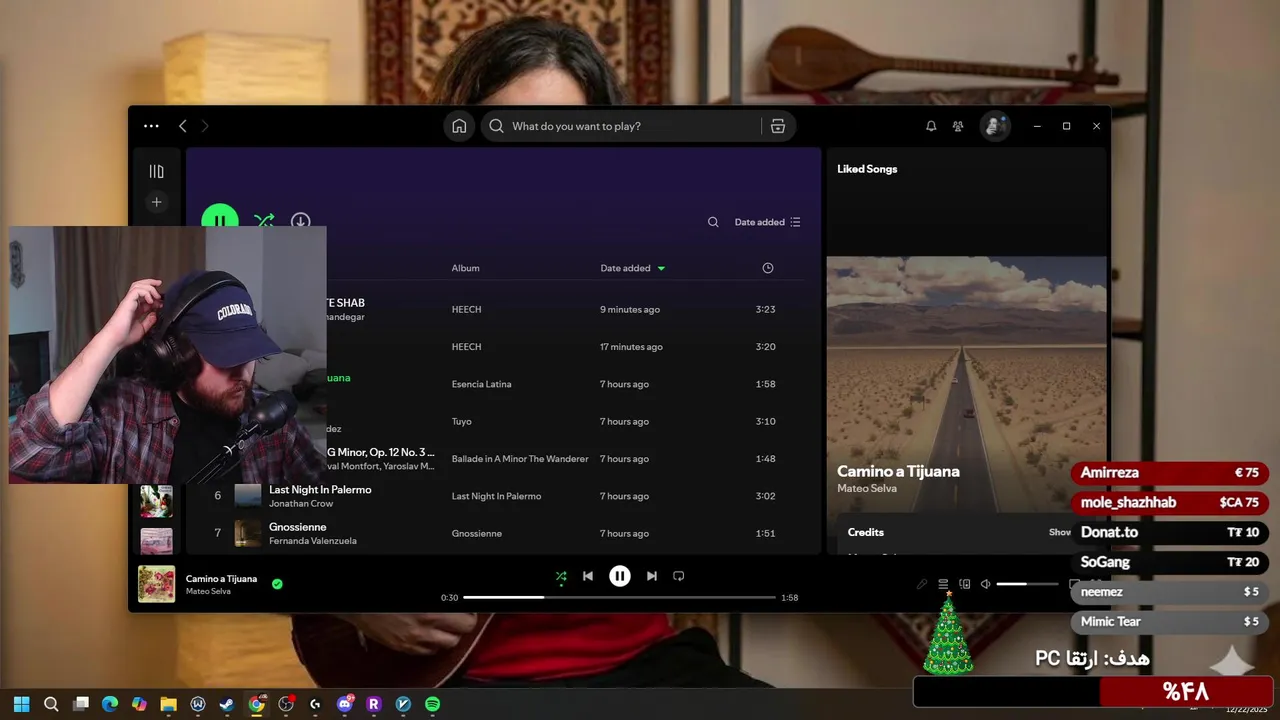Toggle shuffle next to the green play button
The image size is (1280, 720).
click(264, 221)
